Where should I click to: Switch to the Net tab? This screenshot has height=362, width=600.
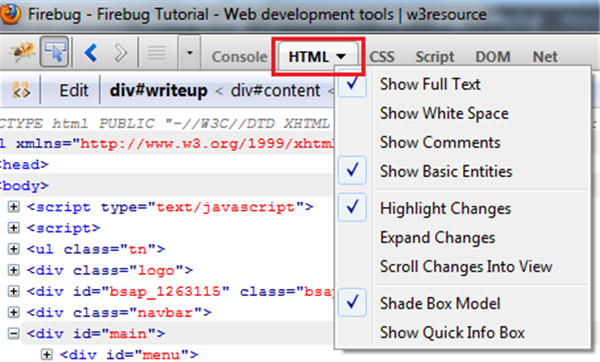click(545, 57)
